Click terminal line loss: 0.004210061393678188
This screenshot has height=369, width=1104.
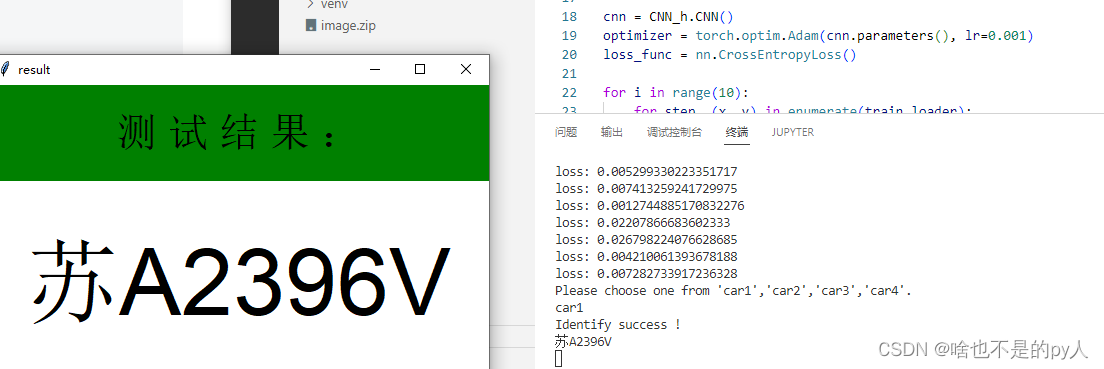pos(646,256)
